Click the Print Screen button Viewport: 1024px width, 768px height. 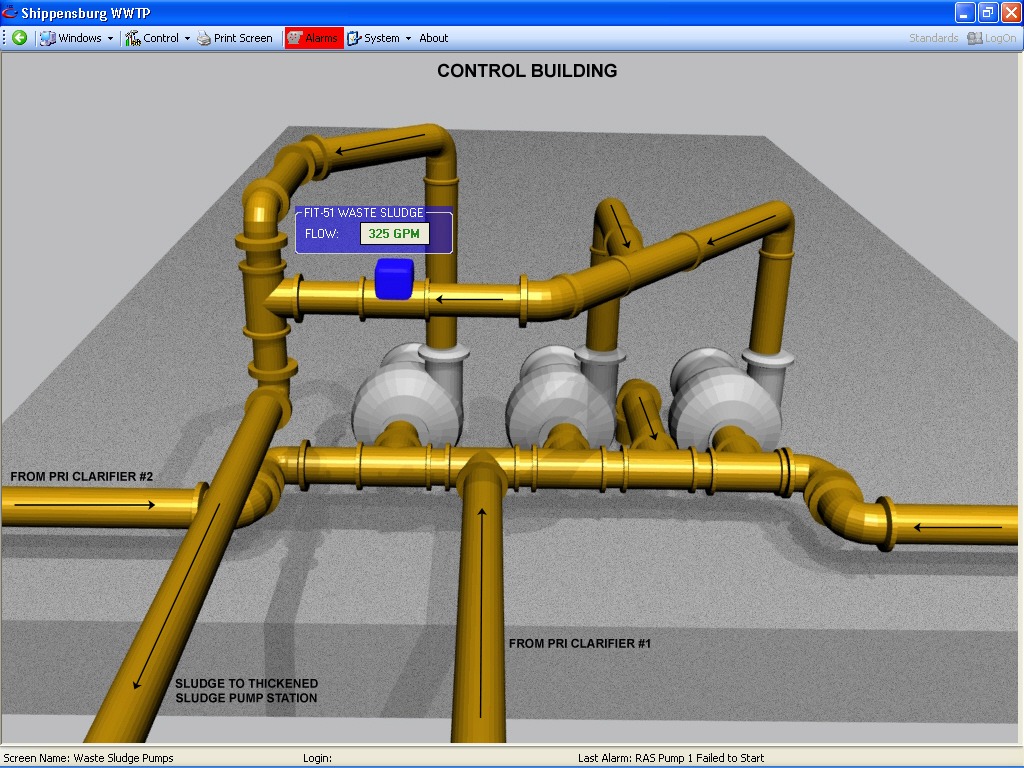pos(235,38)
